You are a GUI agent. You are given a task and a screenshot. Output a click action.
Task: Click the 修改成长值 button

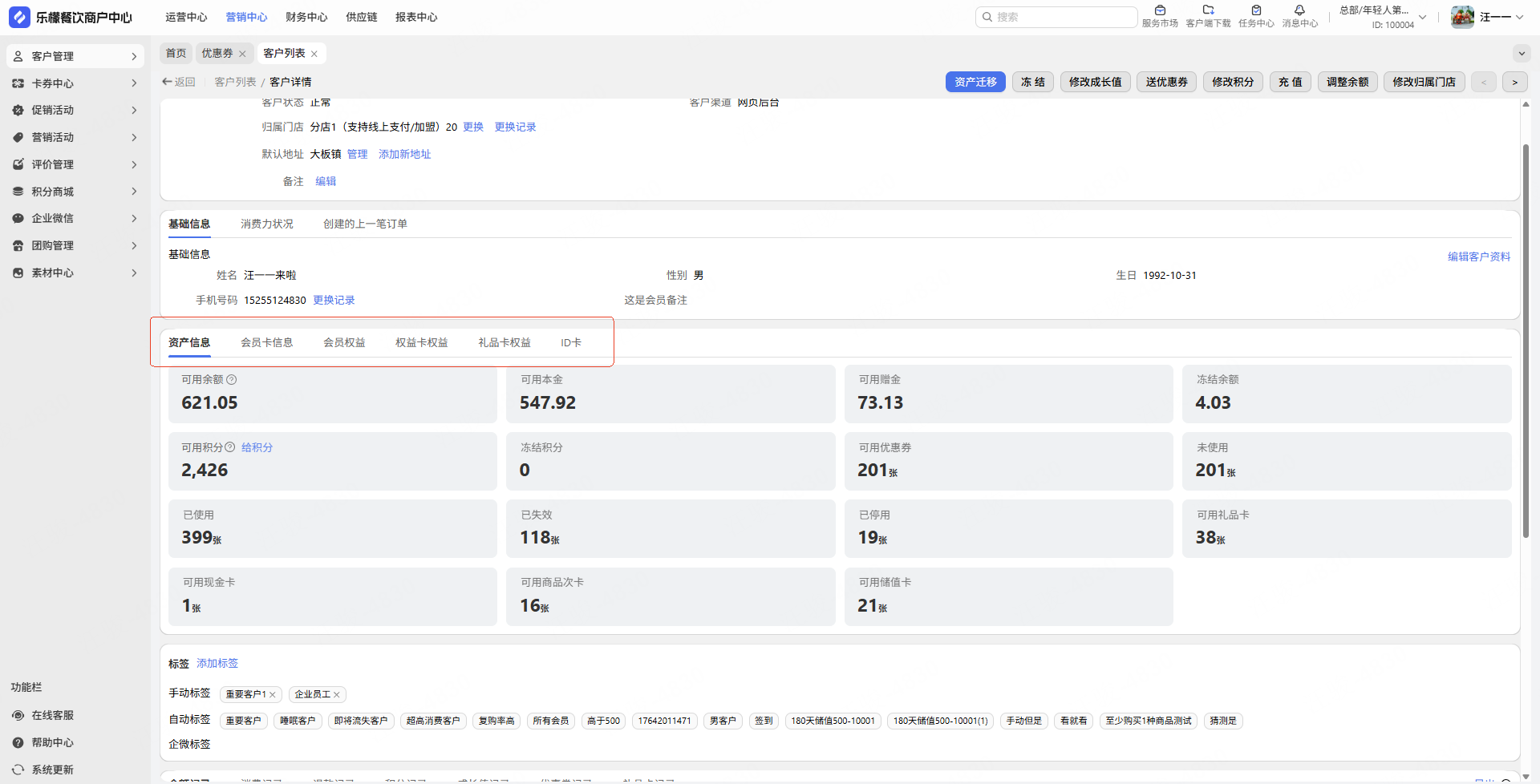[x=1096, y=82]
